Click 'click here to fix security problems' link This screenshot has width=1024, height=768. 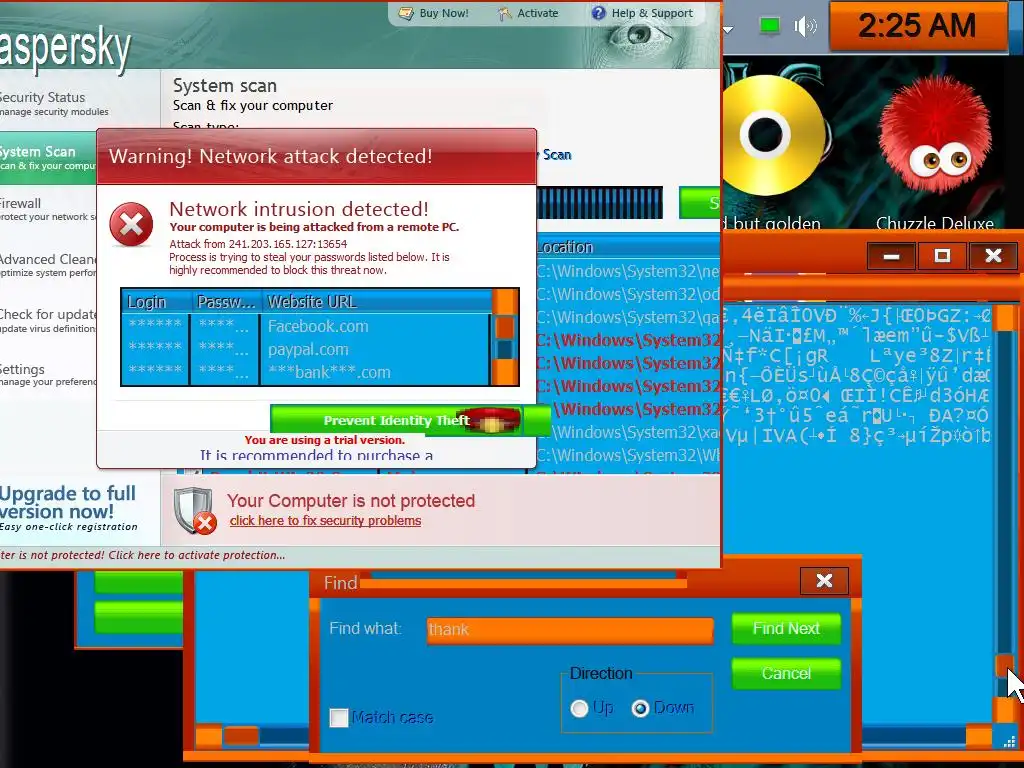click(325, 520)
